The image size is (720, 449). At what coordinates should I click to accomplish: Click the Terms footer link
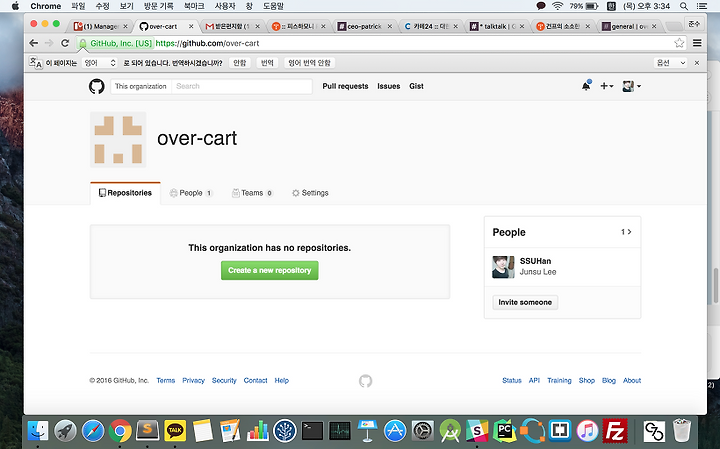pyautogui.click(x=166, y=381)
